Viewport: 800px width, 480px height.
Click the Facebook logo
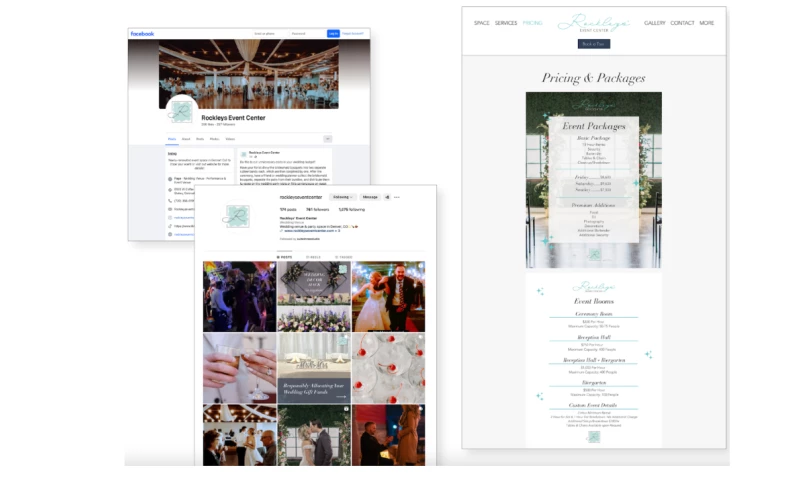click(142, 34)
